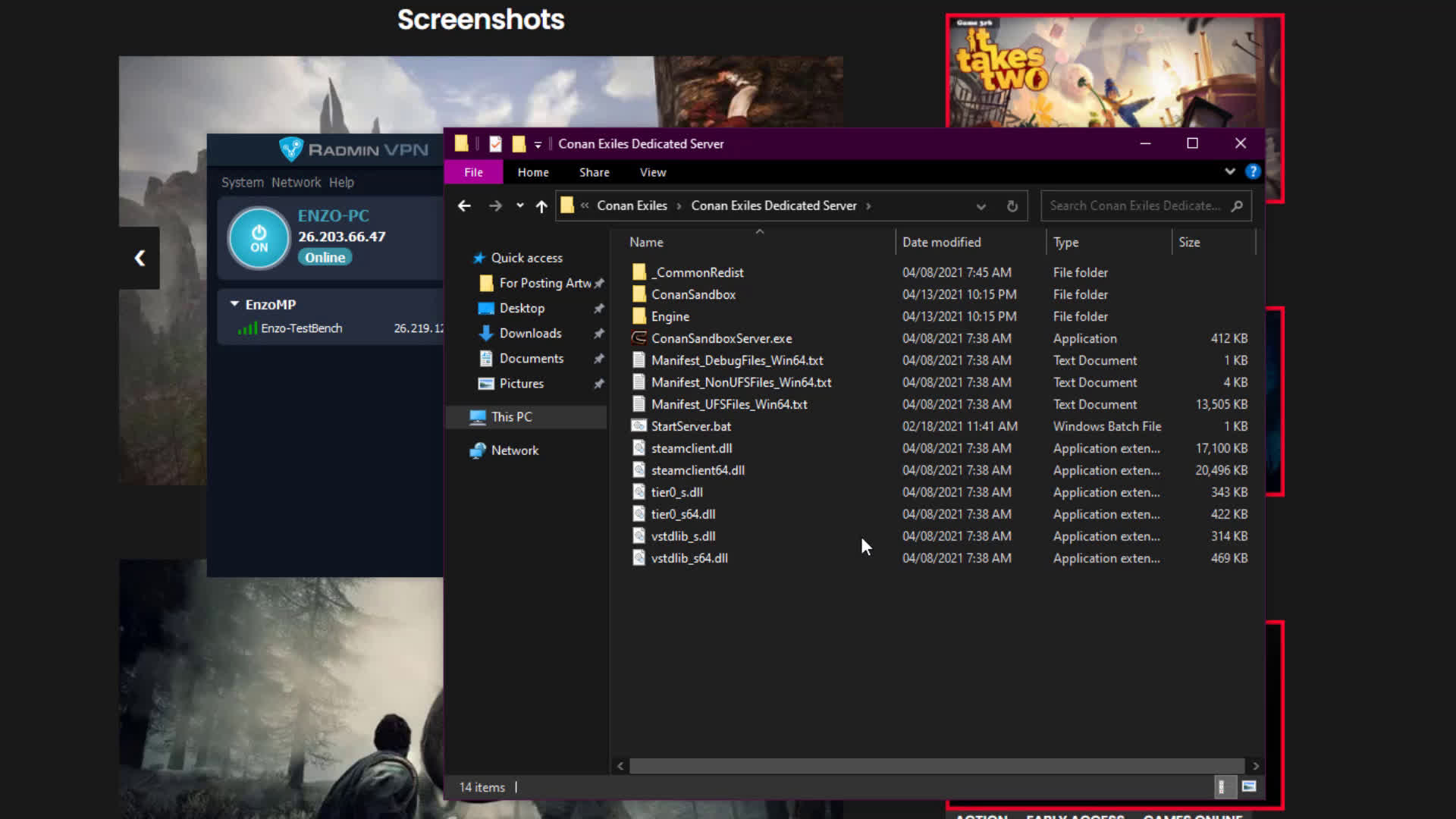Click the search magnifier icon
1456x819 pixels.
(1237, 206)
